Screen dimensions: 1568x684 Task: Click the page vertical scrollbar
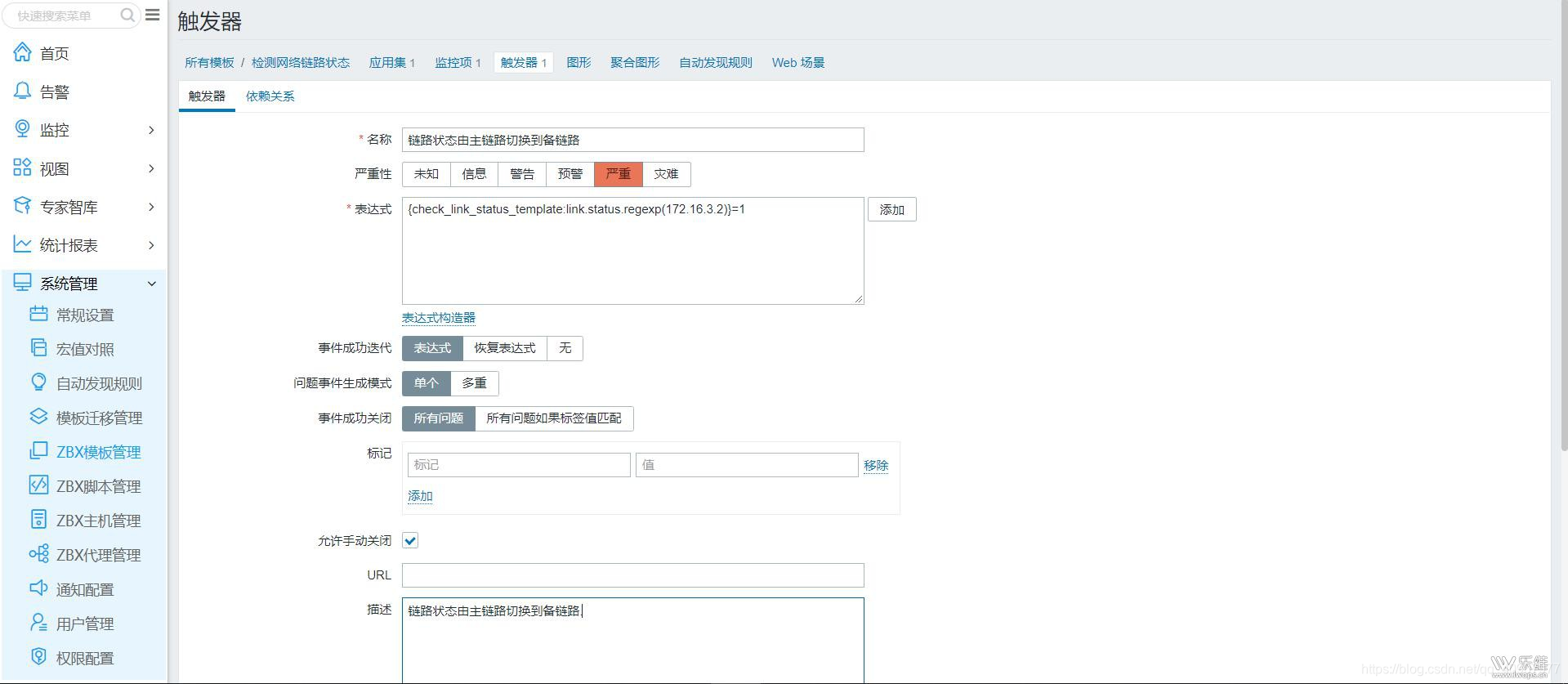(x=1563, y=225)
